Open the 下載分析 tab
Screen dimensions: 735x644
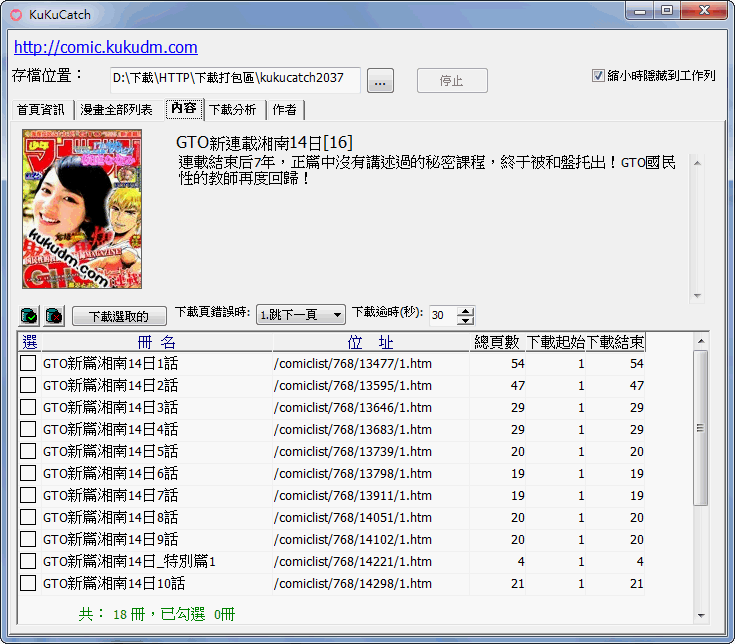(232, 110)
